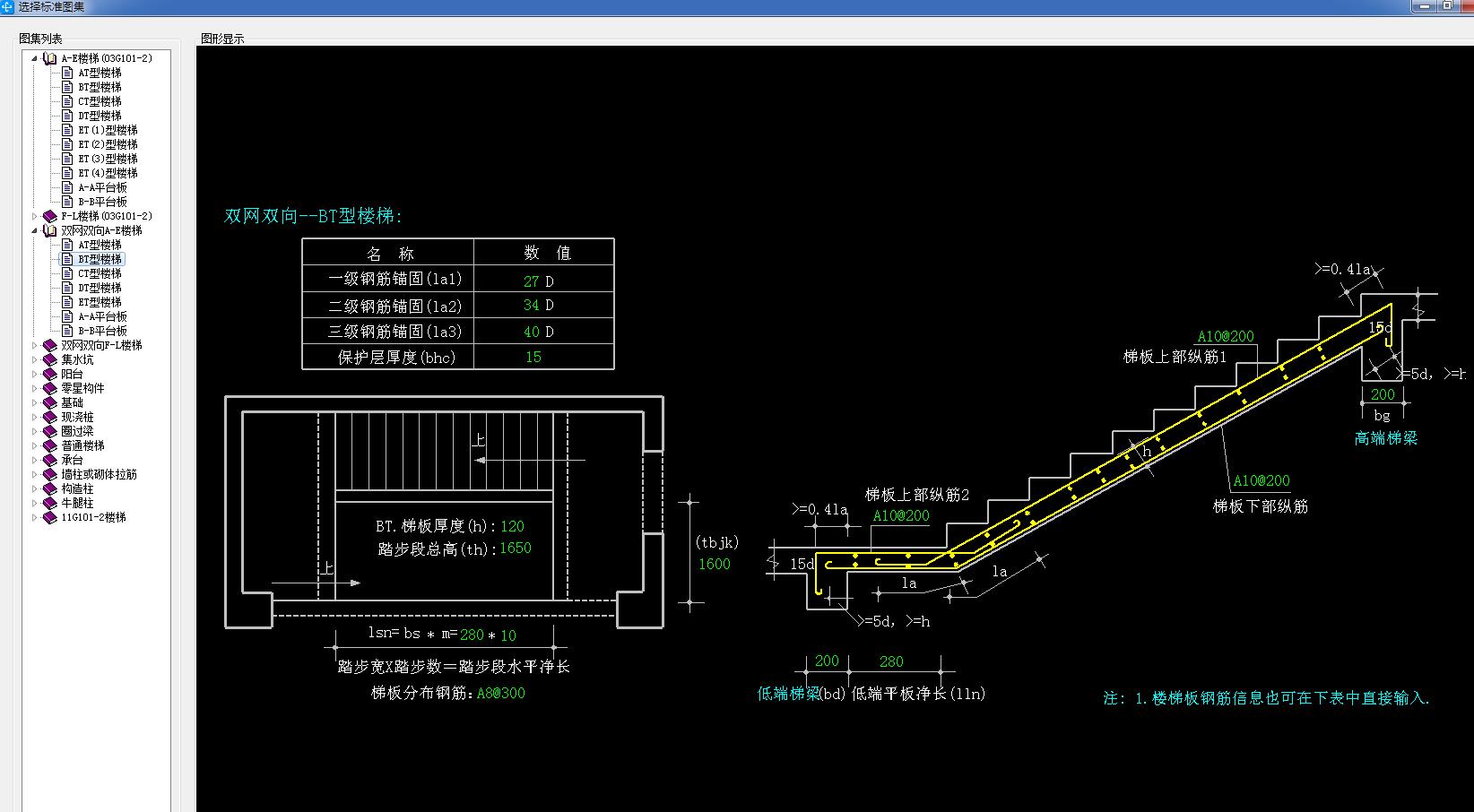Click the purple book icon beside 11G101-2楼梯
1474x812 pixels.
pyautogui.click(x=50, y=517)
